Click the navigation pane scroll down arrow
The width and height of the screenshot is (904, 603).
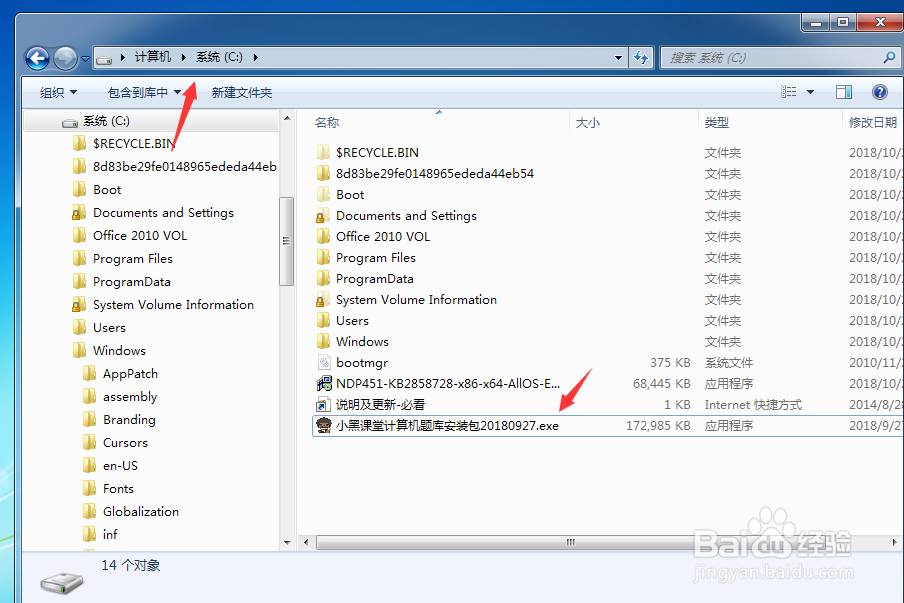tap(287, 542)
